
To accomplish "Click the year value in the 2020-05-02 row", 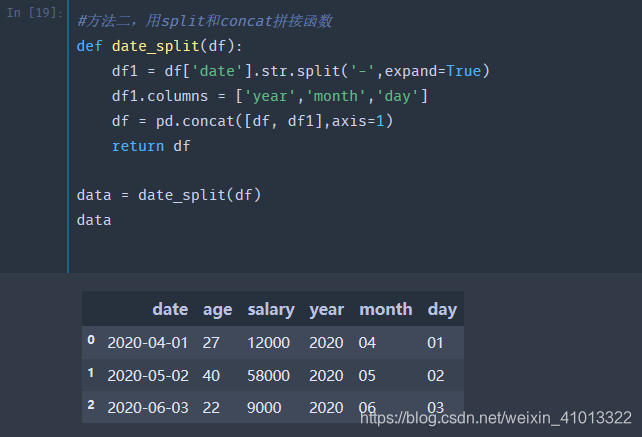I will (326, 376).
